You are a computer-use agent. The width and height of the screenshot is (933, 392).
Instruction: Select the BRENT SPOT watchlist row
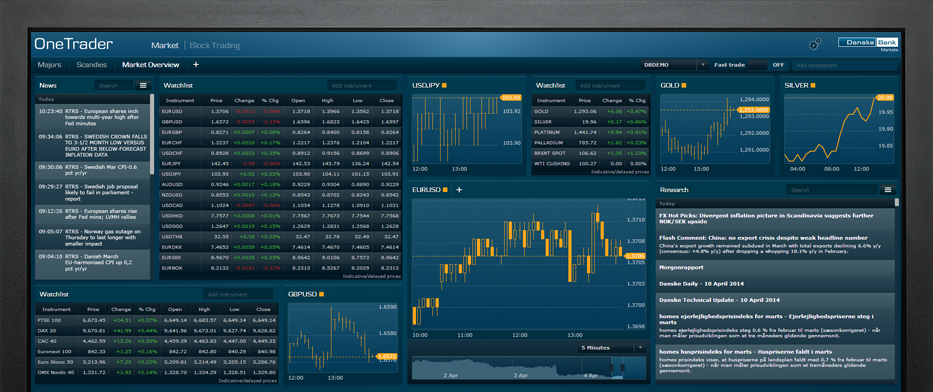click(591, 153)
